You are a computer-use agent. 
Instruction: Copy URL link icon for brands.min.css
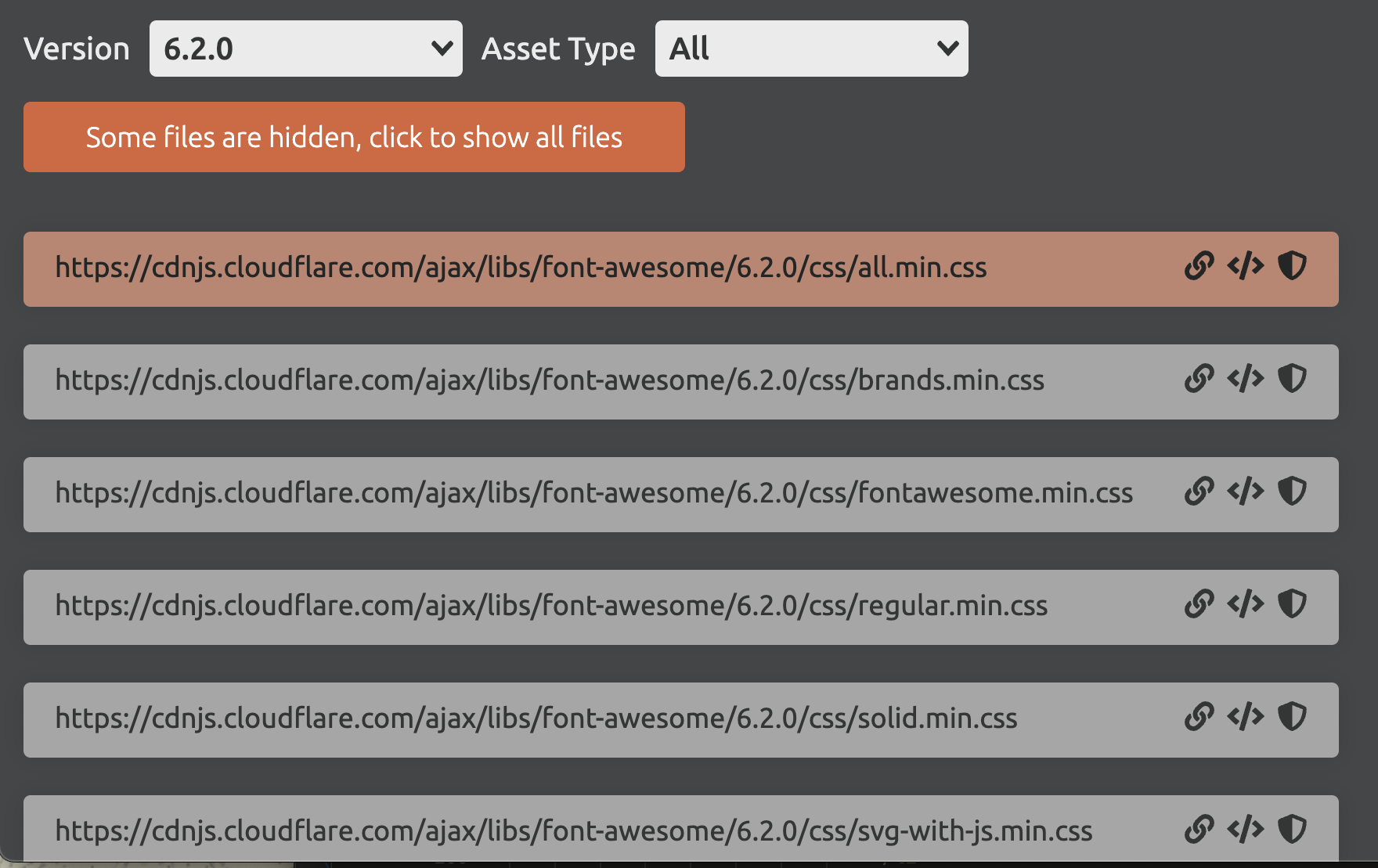pos(1199,379)
